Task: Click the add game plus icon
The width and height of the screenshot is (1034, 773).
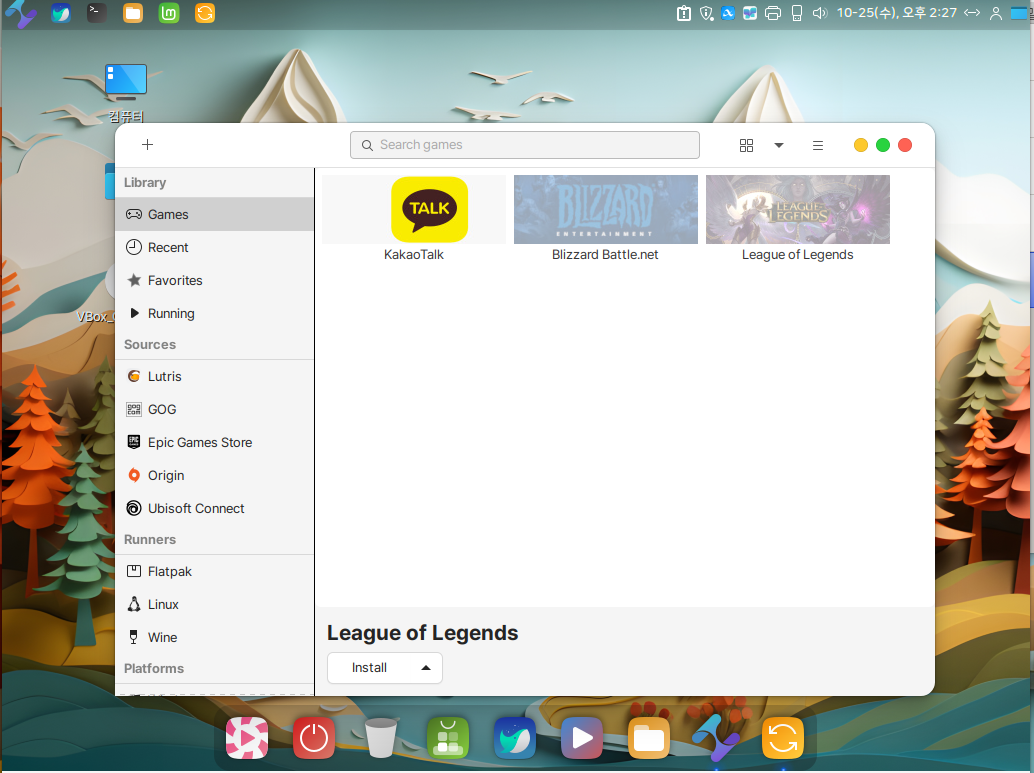Action: (x=147, y=145)
